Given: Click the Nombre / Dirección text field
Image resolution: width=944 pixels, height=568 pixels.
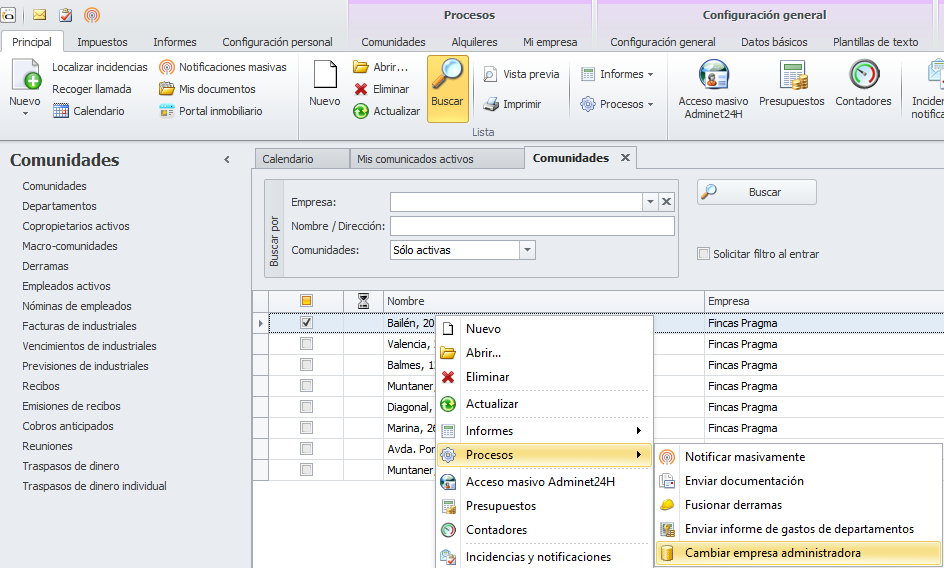Looking at the screenshot, I should [x=531, y=226].
